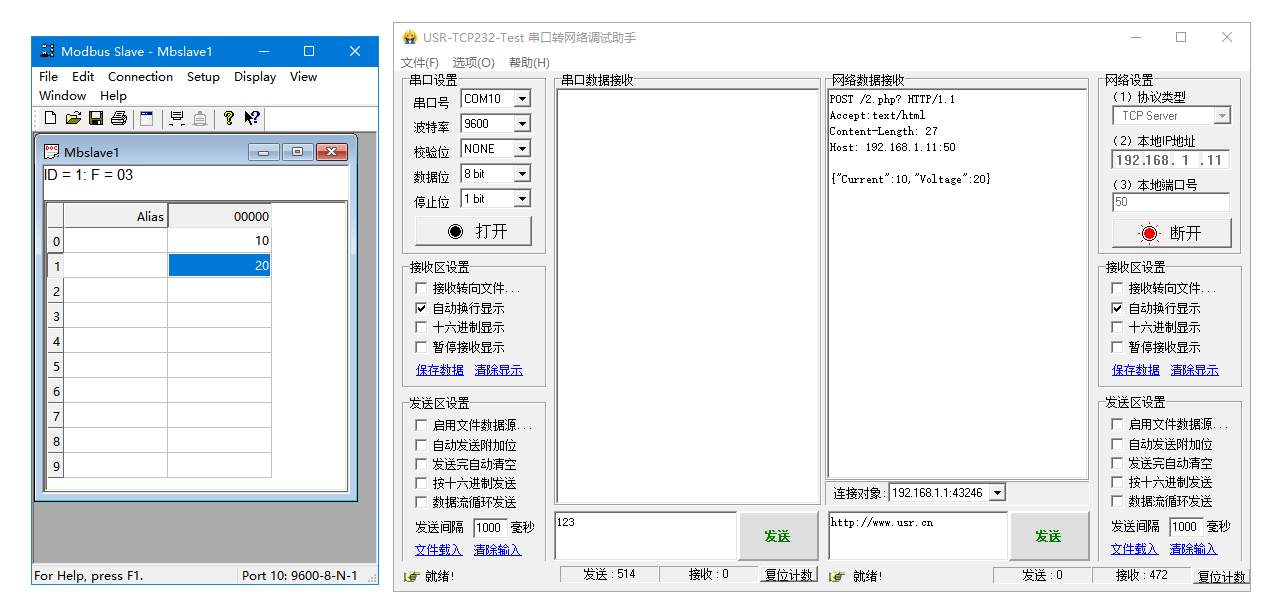
Task: Open the Setup menu in Modbus Slave
Action: click(203, 77)
